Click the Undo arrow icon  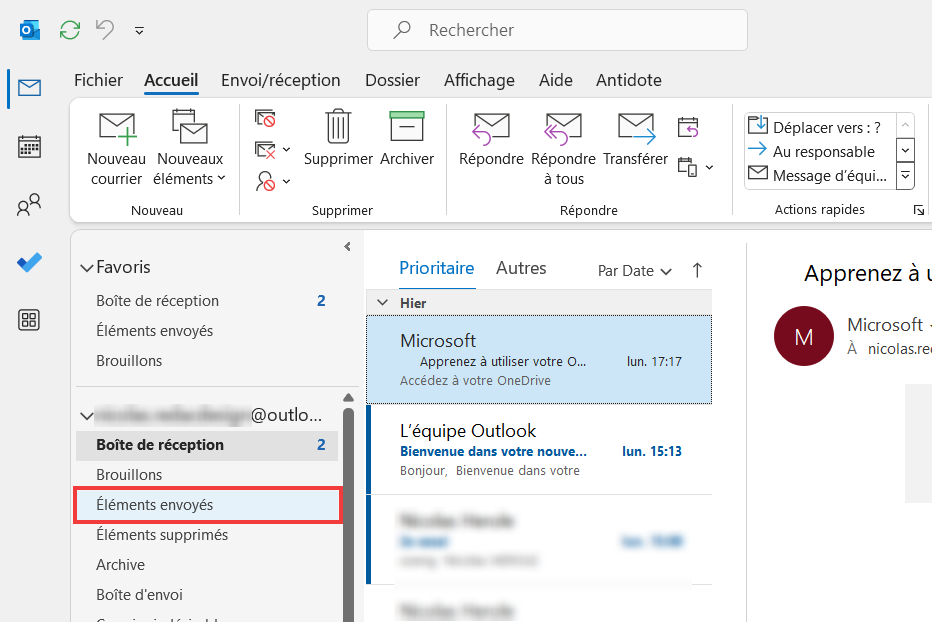pos(105,29)
